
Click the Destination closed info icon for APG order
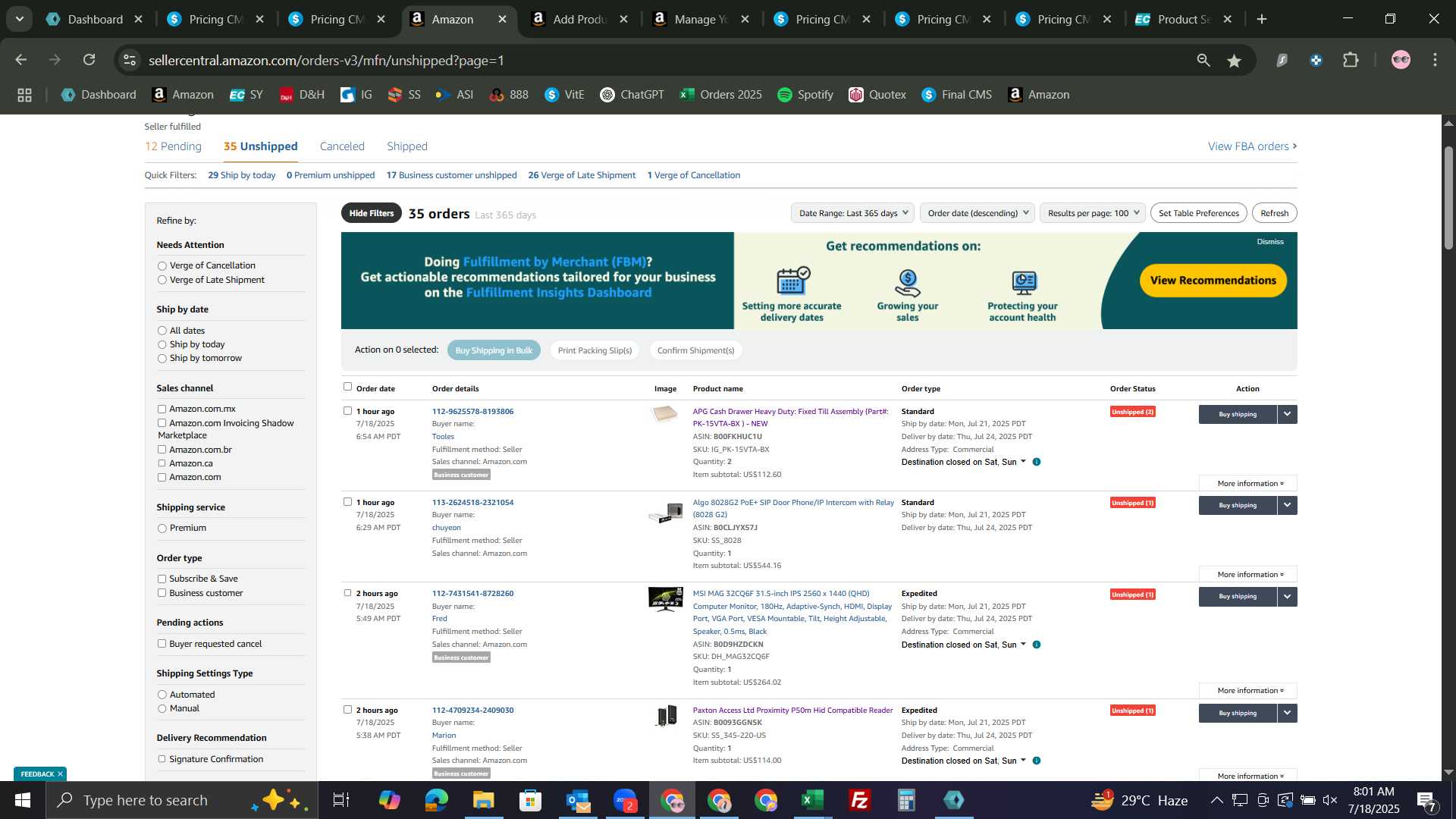click(x=1037, y=462)
